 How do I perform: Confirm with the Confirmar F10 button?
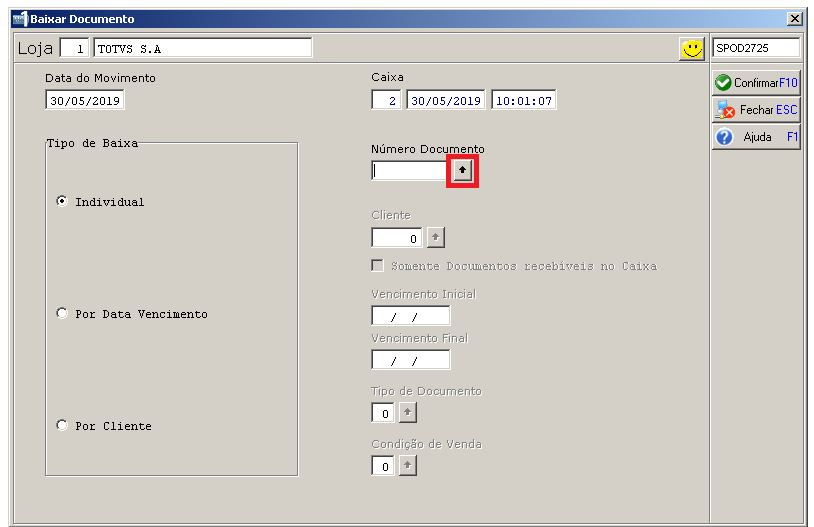(756, 83)
